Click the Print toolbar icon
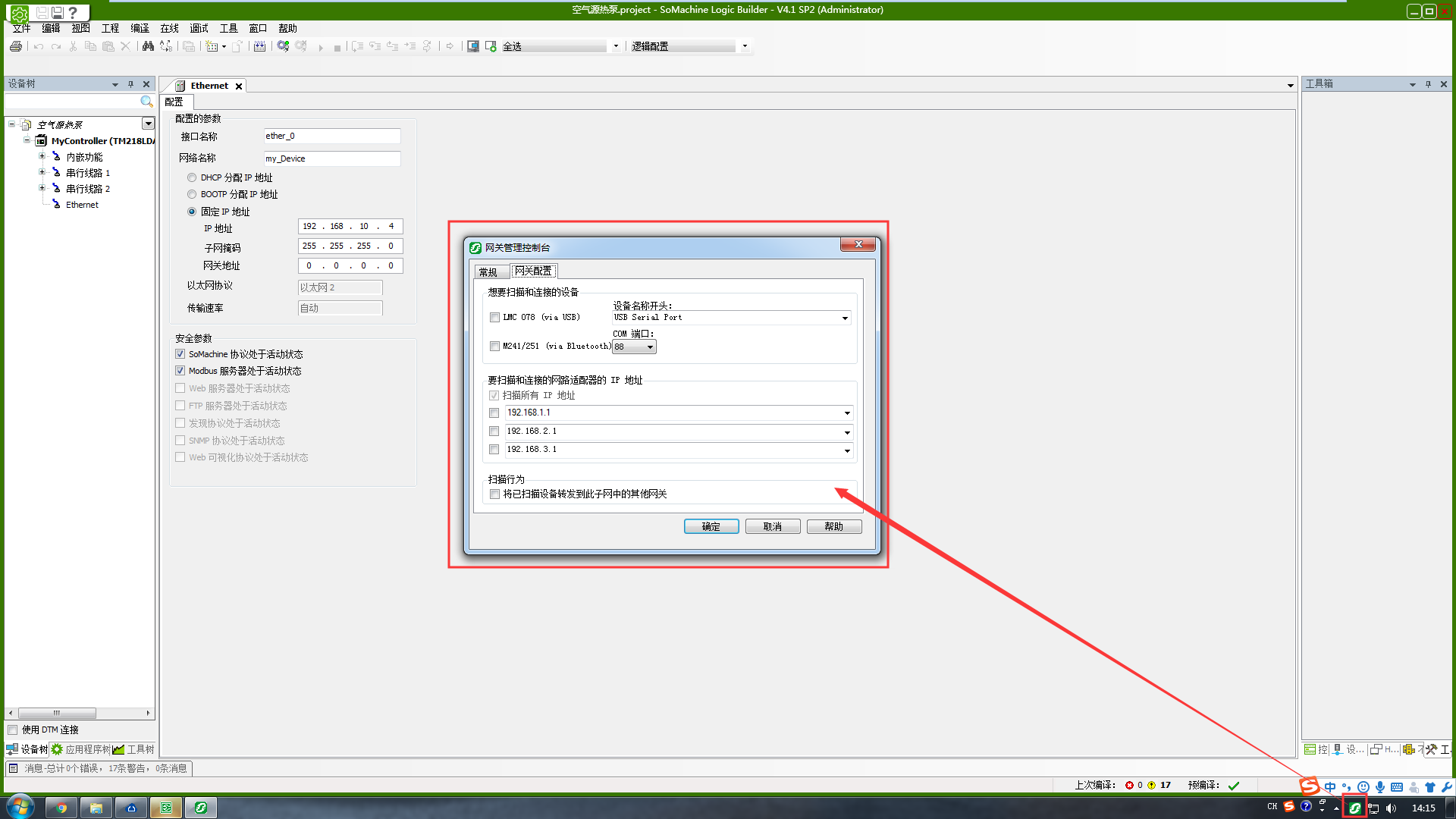 coord(15,46)
